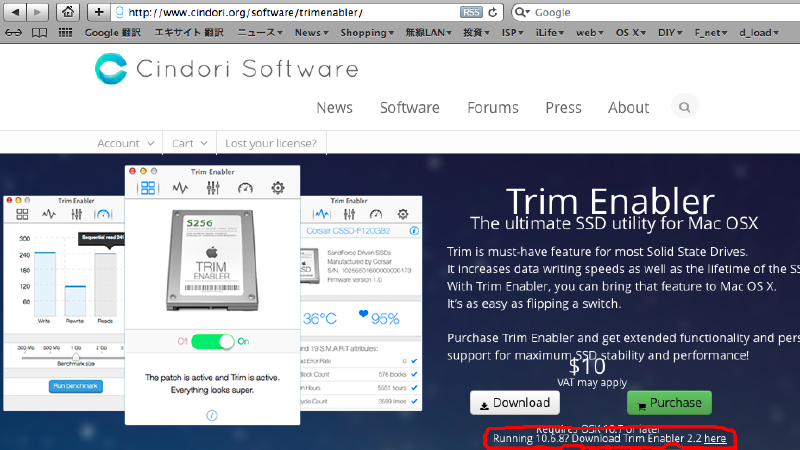Viewport: 800px width, 450px height.
Task: Purchase Trim Enabler
Action: pos(669,403)
